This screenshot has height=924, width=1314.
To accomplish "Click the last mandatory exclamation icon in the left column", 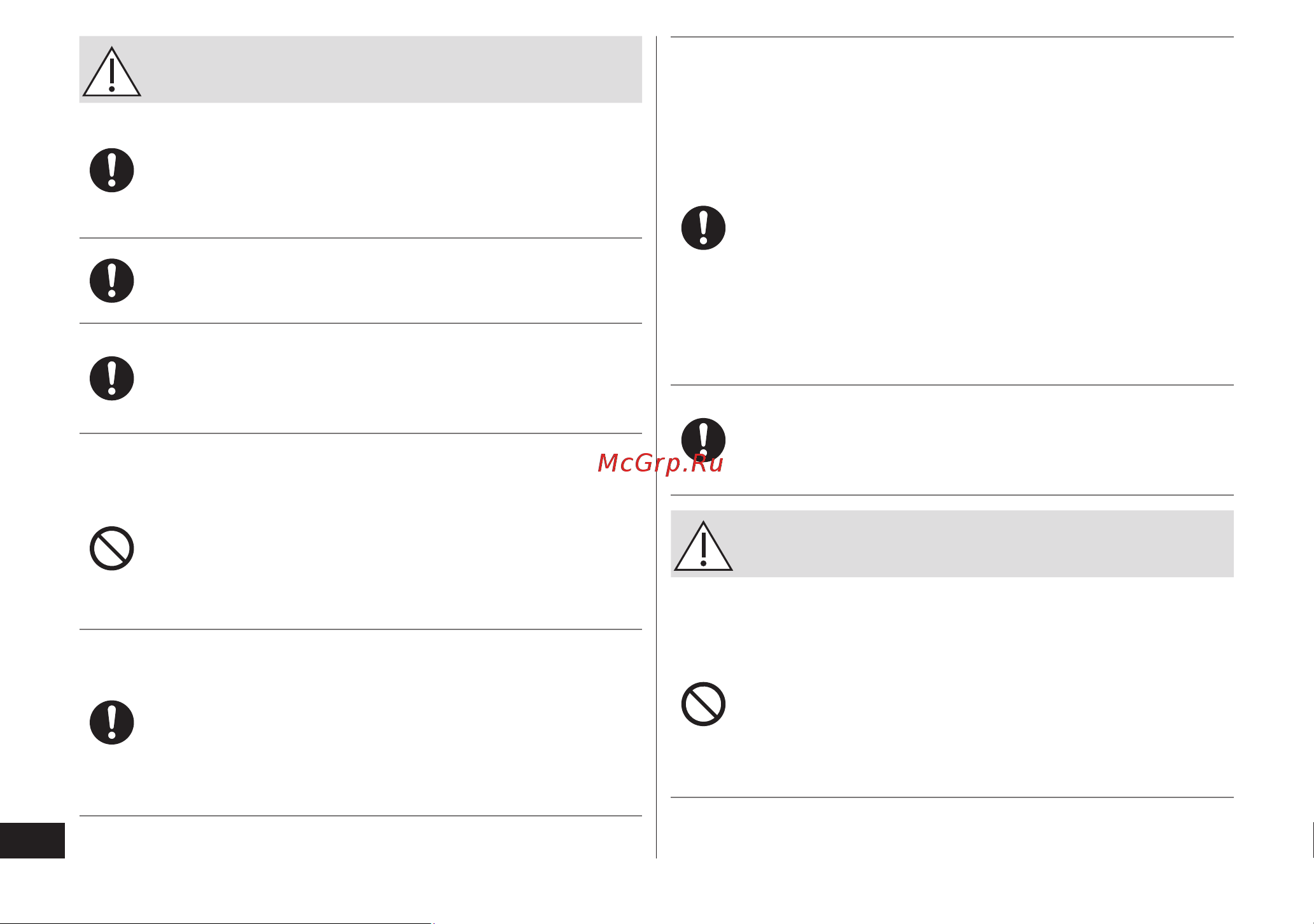I will (111, 722).
